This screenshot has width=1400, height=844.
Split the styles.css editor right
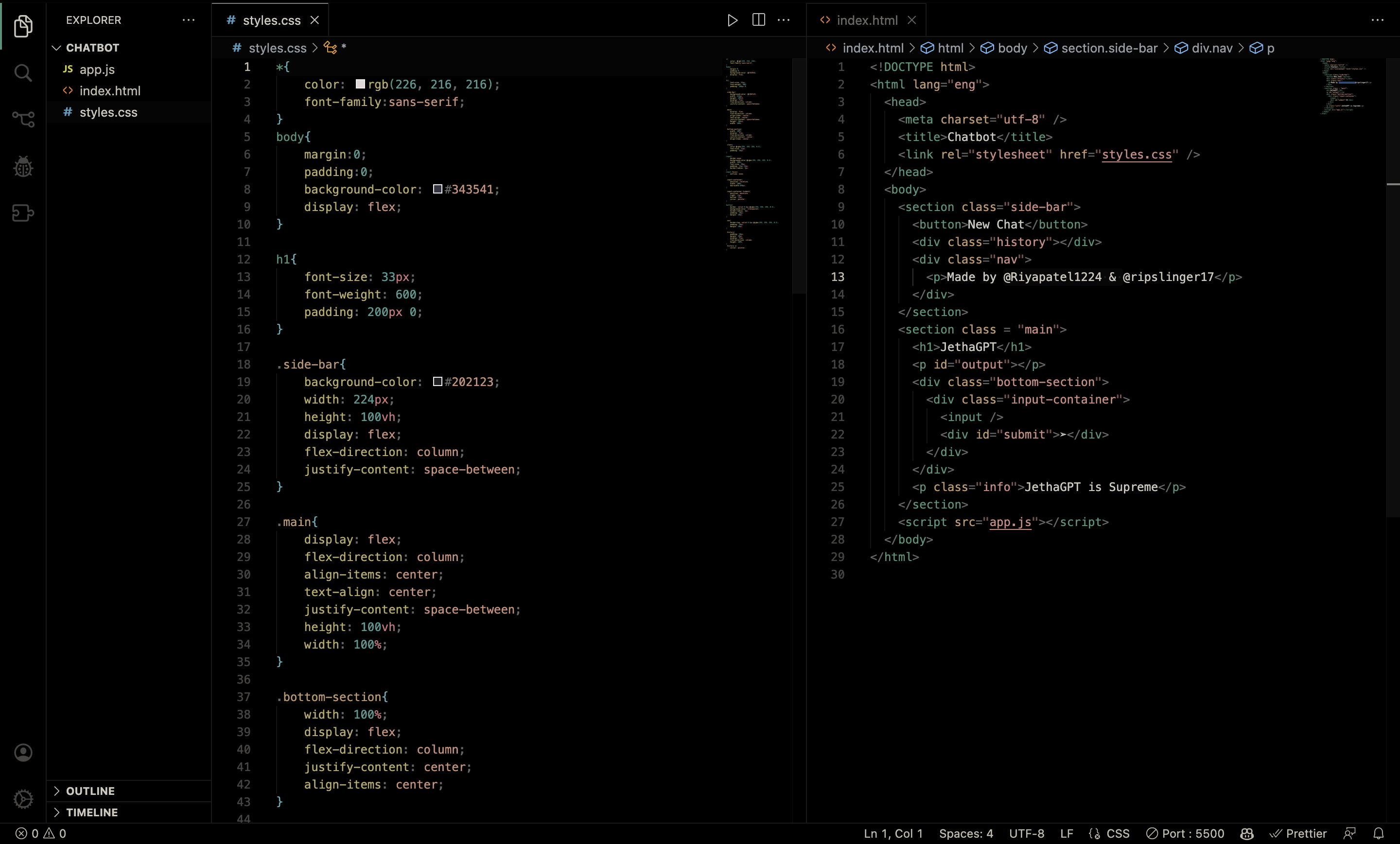click(758, 20)
